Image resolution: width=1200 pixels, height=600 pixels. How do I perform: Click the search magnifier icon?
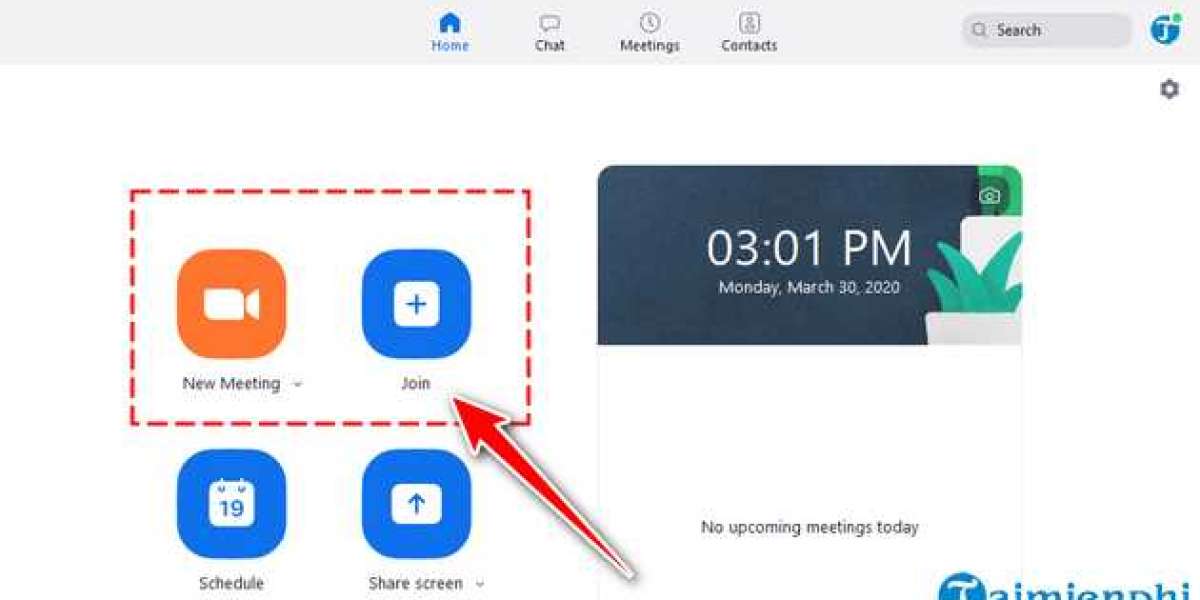[x=979, y=30]
